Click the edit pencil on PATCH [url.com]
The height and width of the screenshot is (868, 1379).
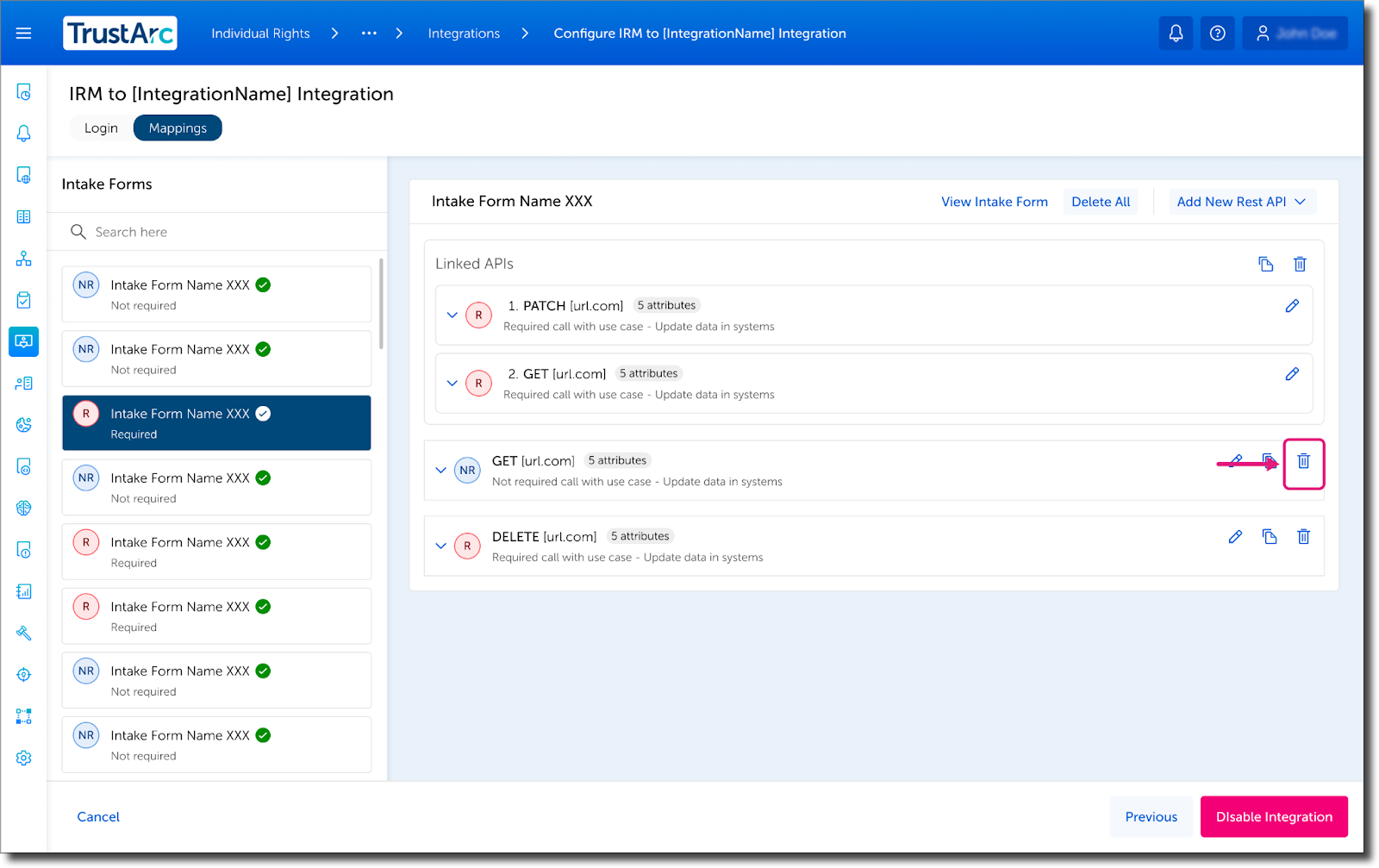coord(1292,305)
